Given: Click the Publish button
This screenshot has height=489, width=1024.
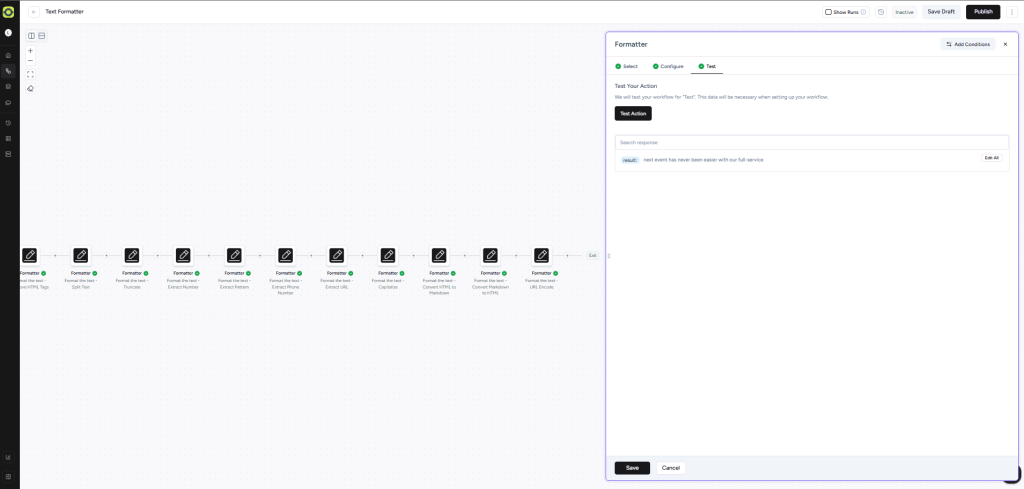Looking at the screenshot, I should (982, 12).
